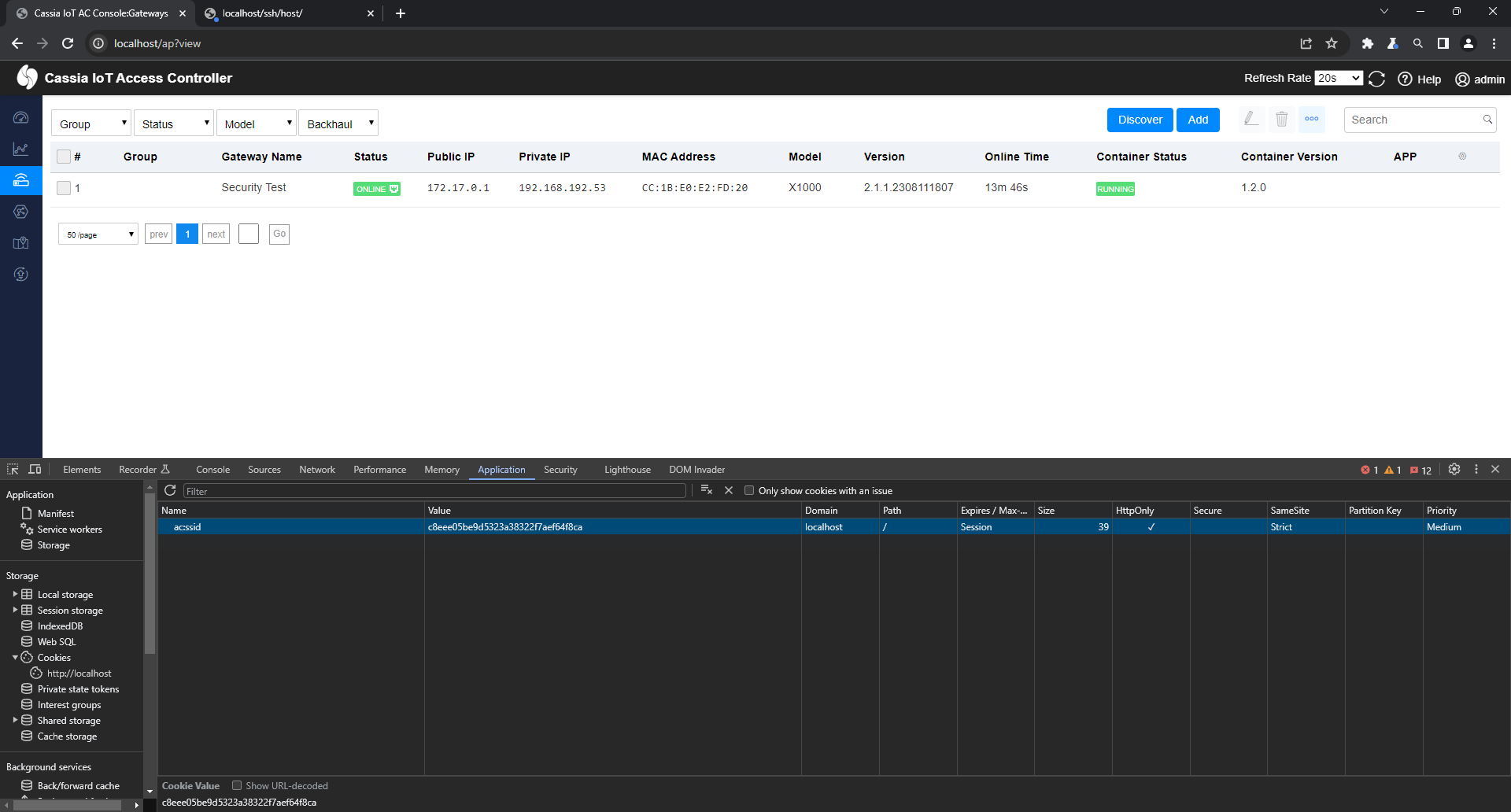Open the 50 /page size dropdown

tap(98, 234)
